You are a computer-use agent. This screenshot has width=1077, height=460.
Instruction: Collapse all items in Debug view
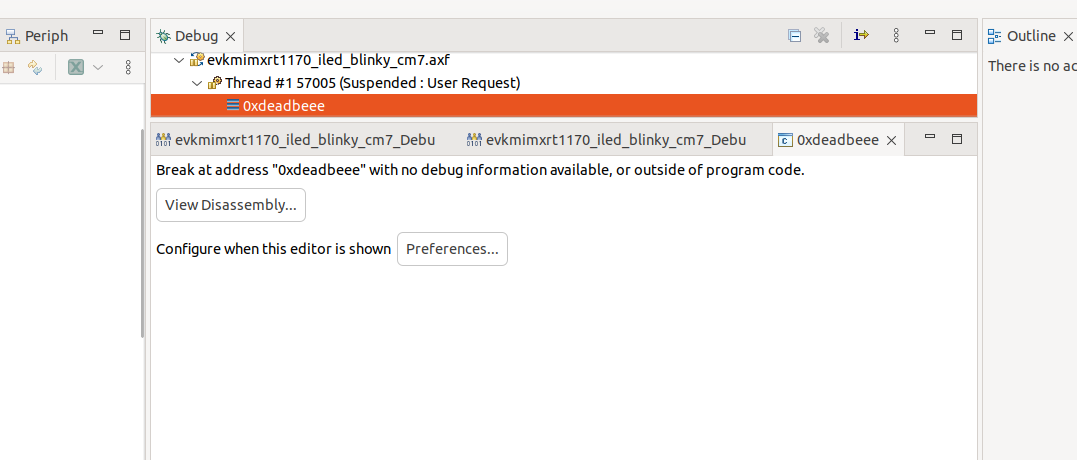tap(795, 36)
